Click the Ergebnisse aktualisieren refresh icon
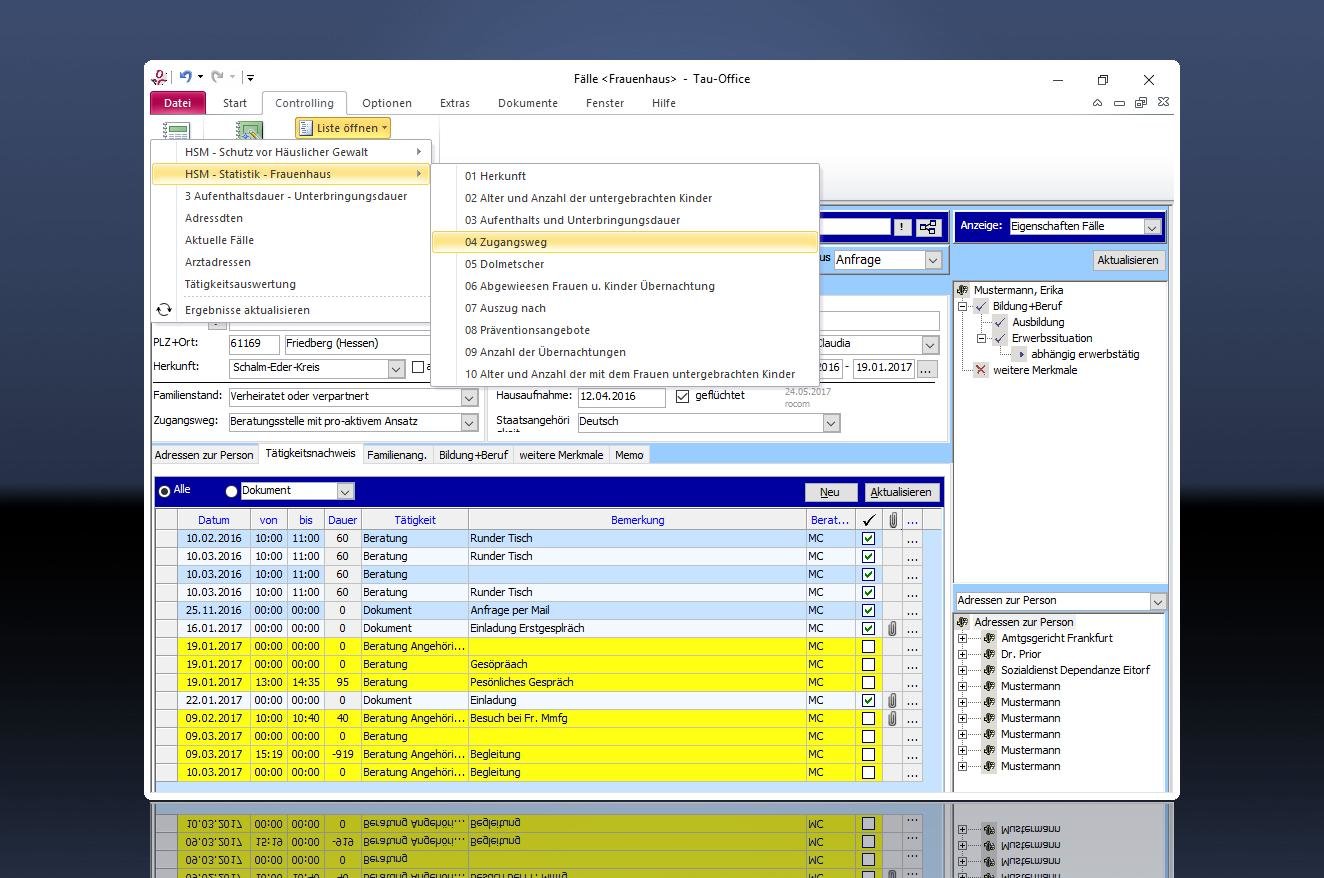This screenshot has width=1324, height=878. (164, 310)
